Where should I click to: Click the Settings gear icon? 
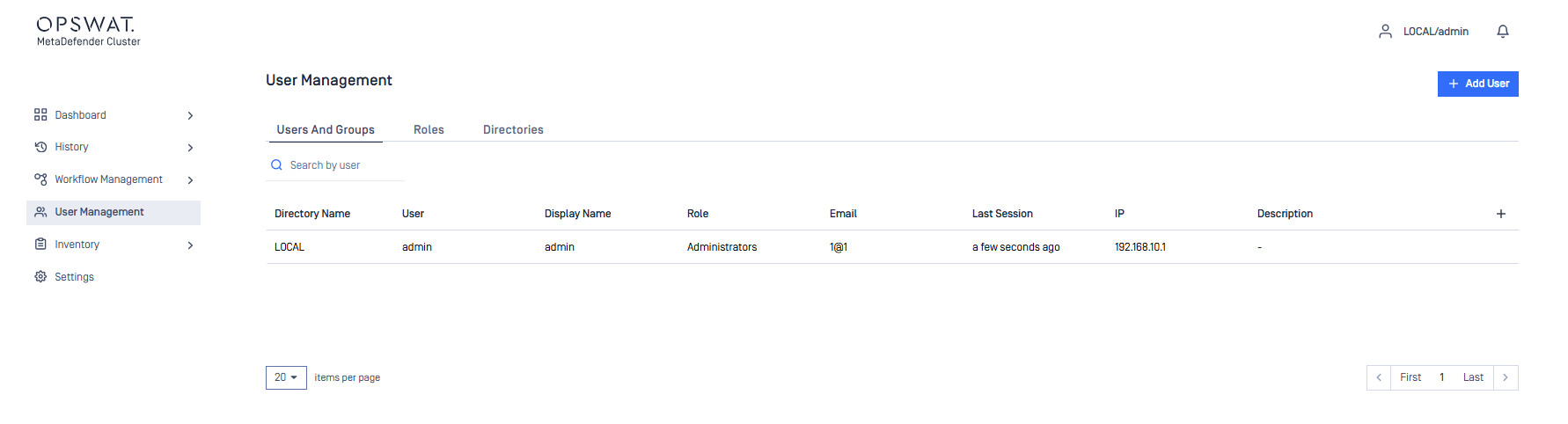pos(40,277)
